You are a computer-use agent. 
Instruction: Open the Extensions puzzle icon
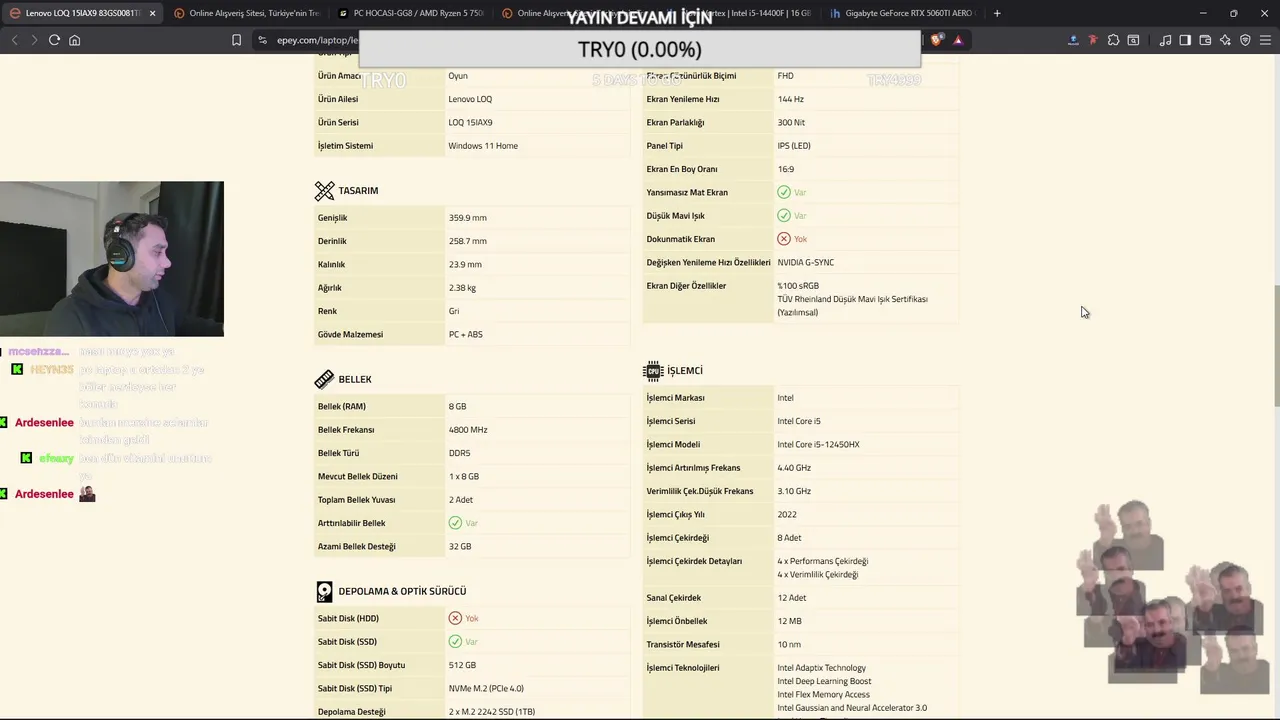pyautogui.click(x=1113, y=40)
